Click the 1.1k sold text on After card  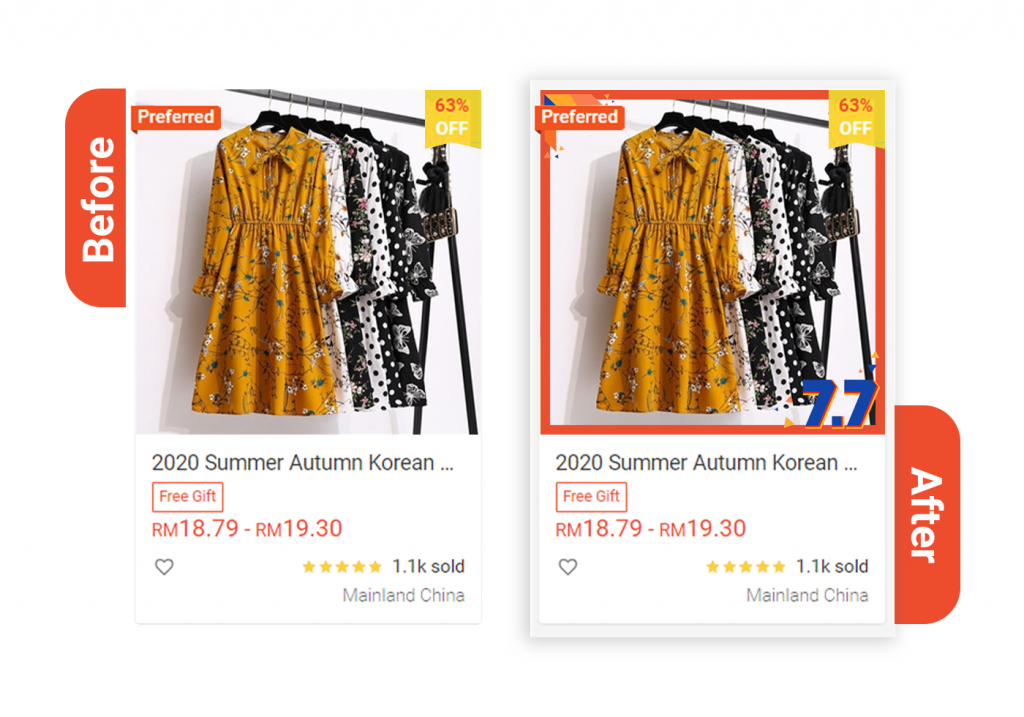click(832, 566)
